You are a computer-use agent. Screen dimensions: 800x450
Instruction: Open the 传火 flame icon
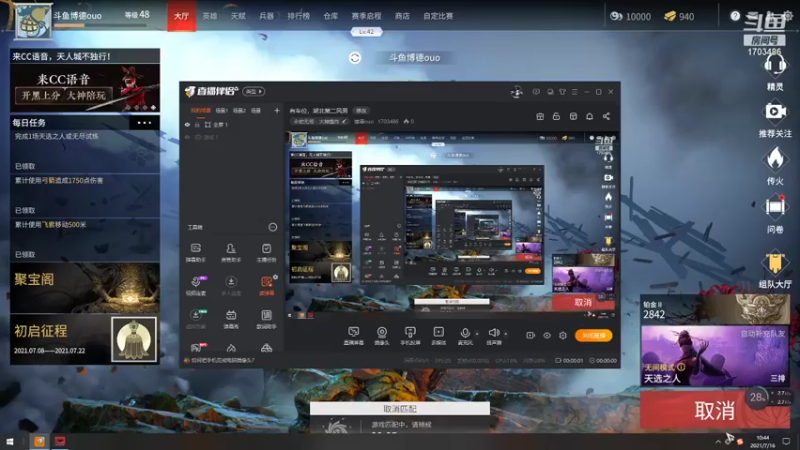[x=775, y=159]
